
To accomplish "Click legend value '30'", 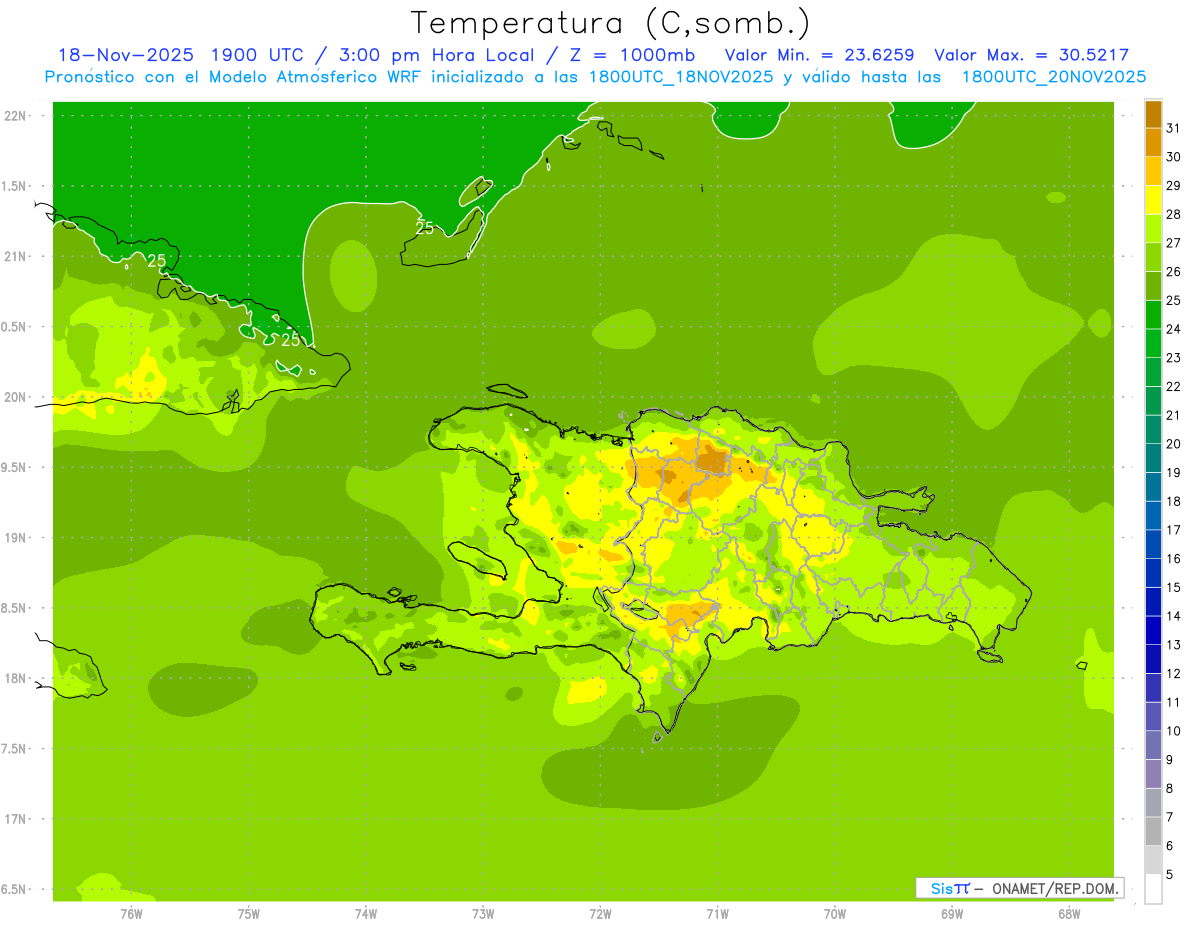I will tap(1173, 157).
